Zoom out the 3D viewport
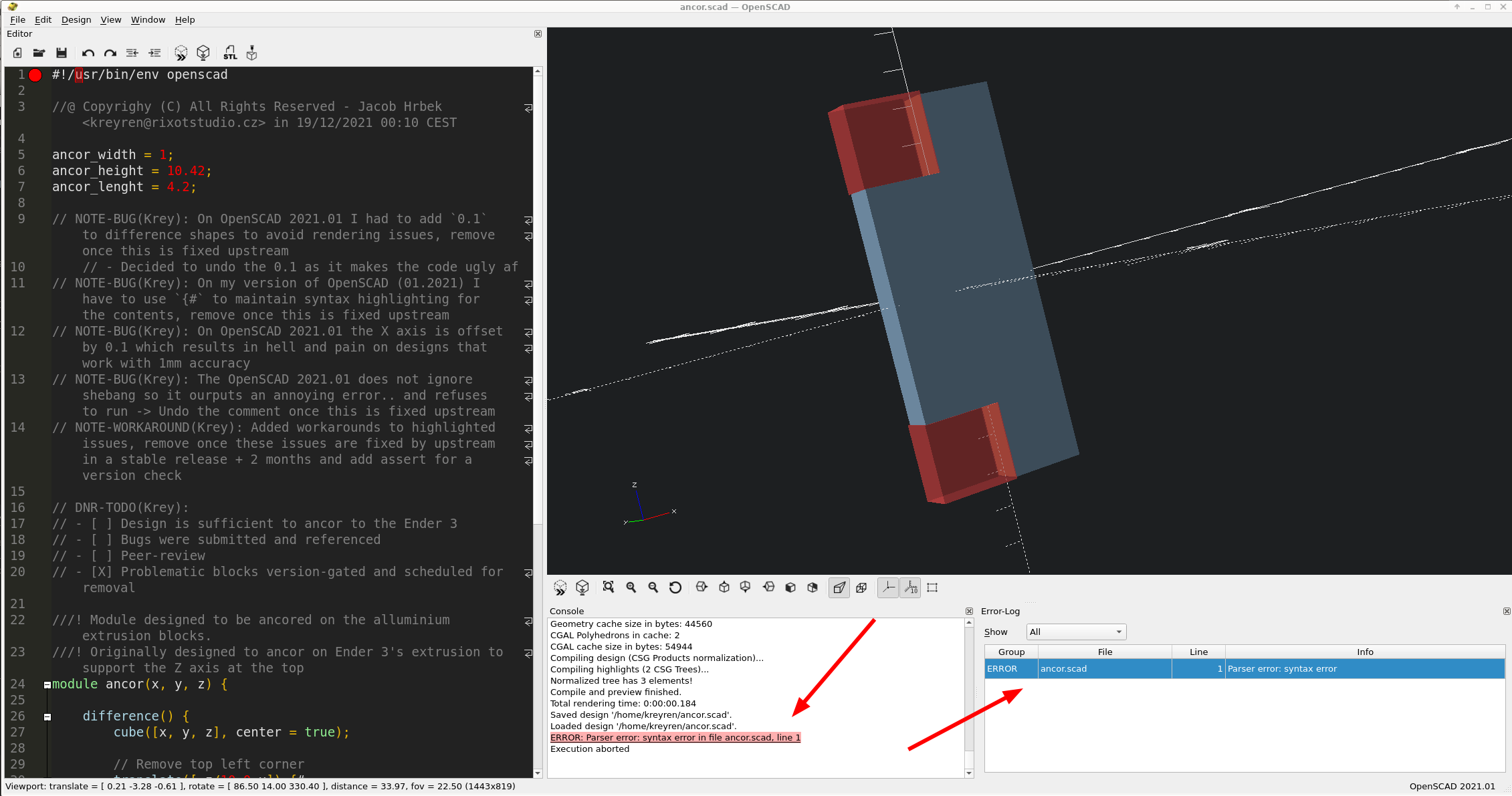The height and width of the screenshot is (796, 1512). [x=653, y=587]
